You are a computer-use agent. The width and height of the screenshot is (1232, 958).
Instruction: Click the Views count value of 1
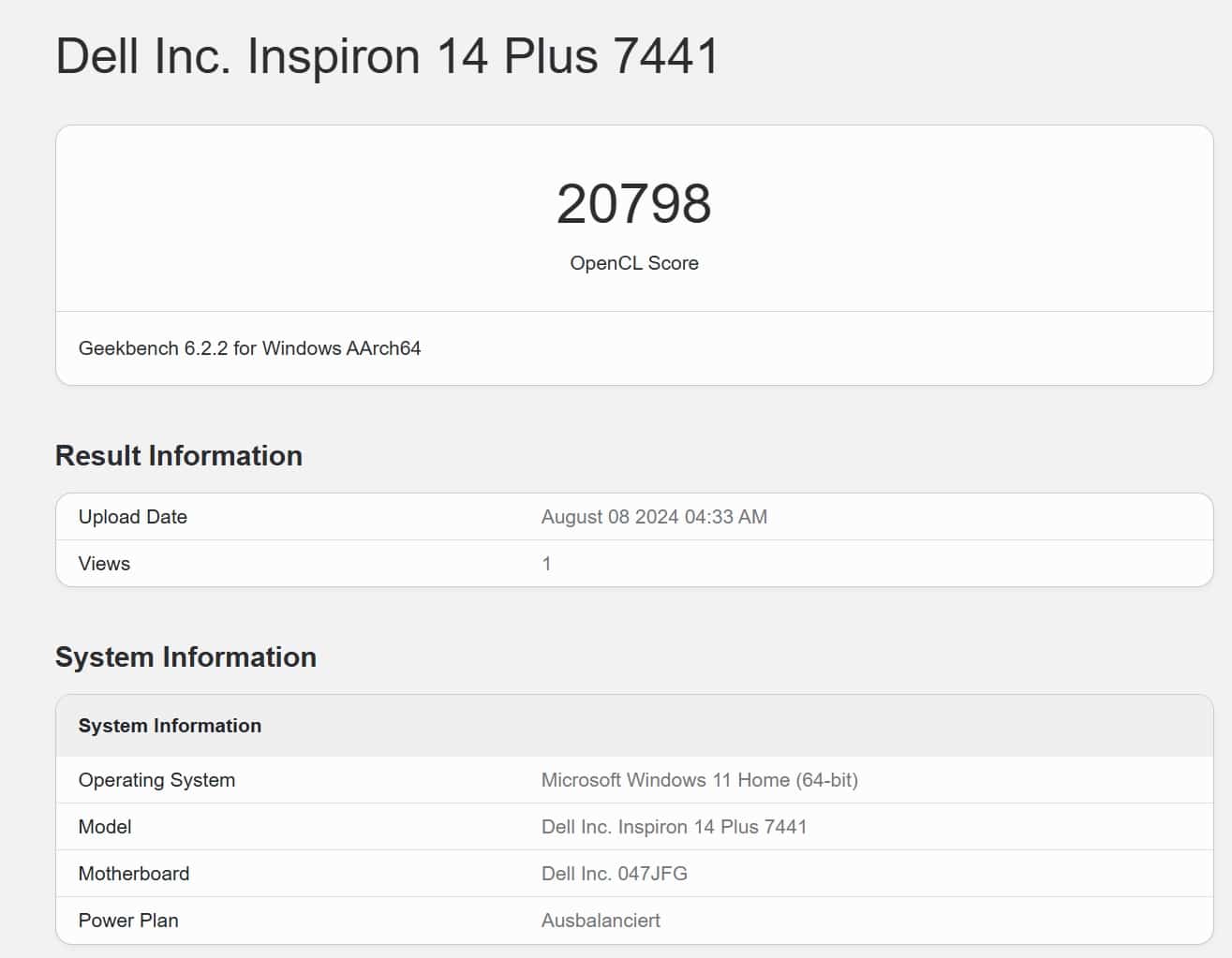[546, 564]
